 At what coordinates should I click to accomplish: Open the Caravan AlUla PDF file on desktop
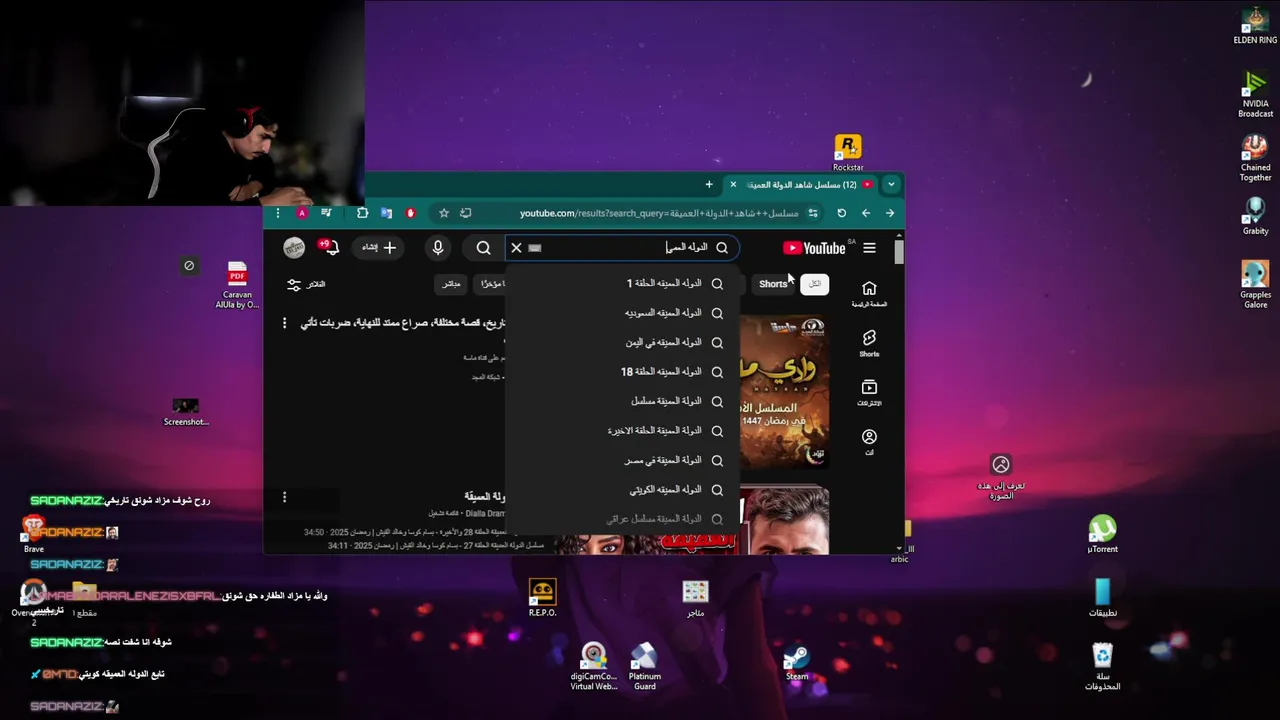coord(237,285)
